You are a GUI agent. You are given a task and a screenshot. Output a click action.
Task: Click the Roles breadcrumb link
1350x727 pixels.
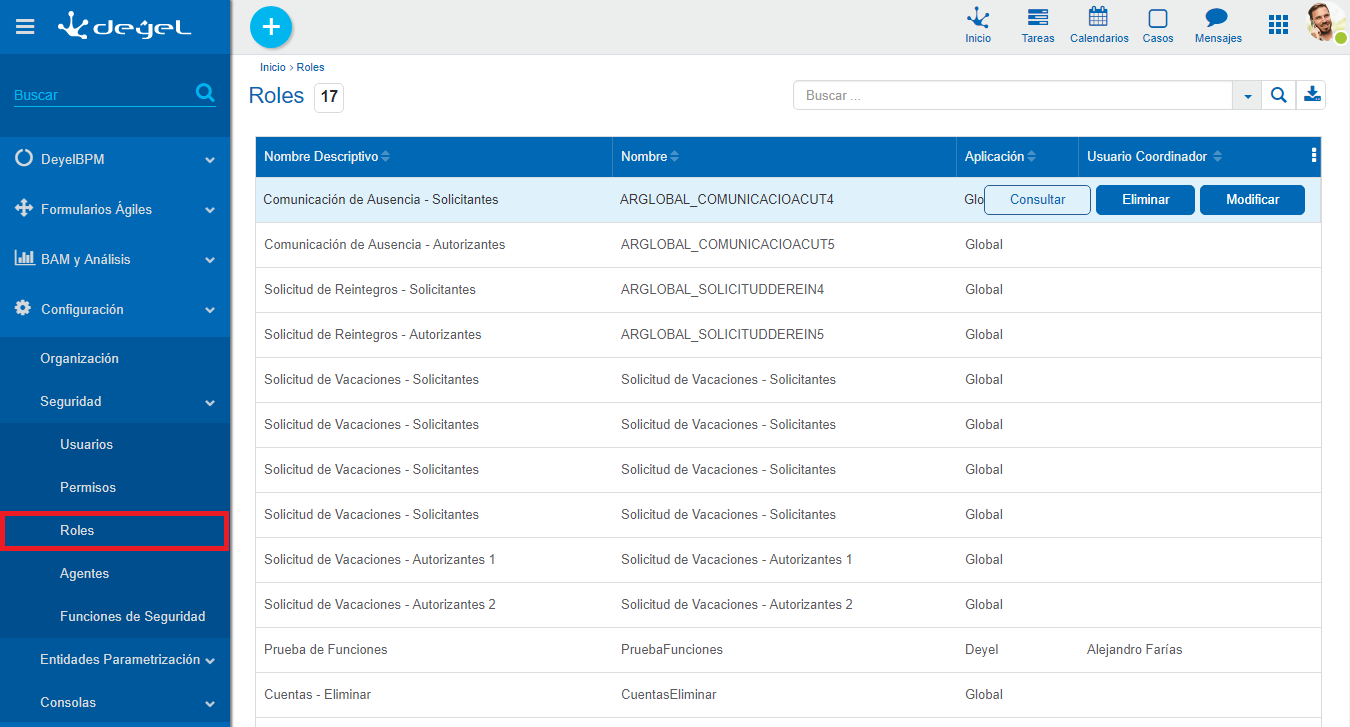(x=310, y=67)
